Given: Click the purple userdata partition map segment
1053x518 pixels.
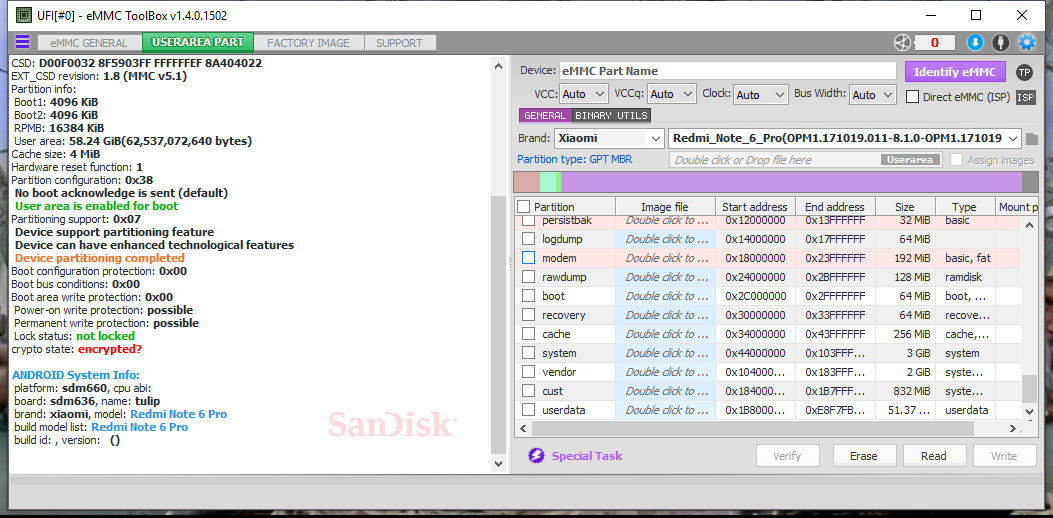Looking at the screenshot, I should point(791,182).
